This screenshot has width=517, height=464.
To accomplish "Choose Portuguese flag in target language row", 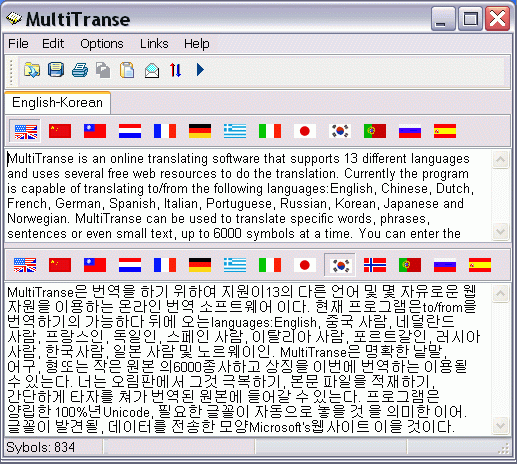I will click(410, 265).
